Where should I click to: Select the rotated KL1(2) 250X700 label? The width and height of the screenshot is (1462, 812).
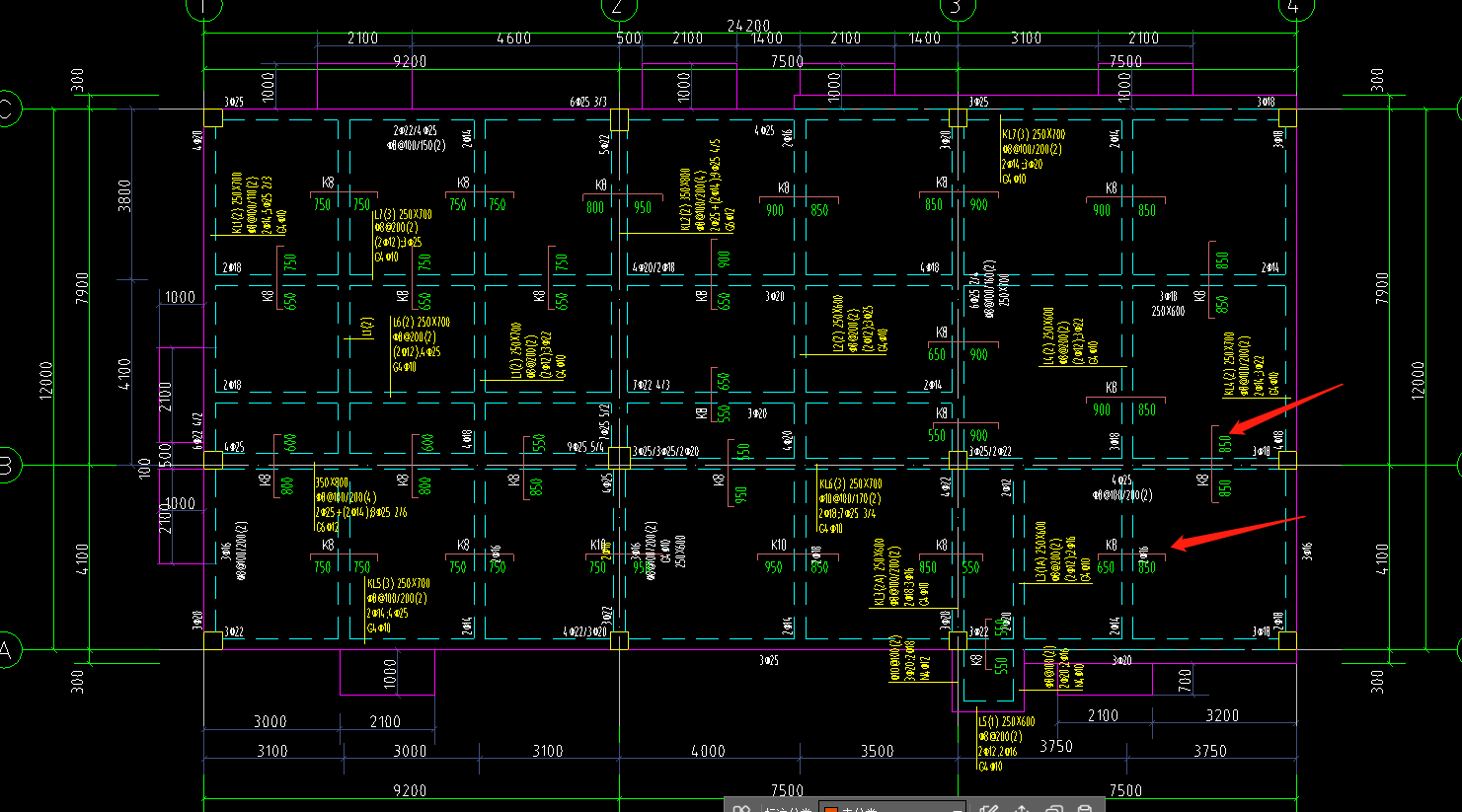pos(238,203)
